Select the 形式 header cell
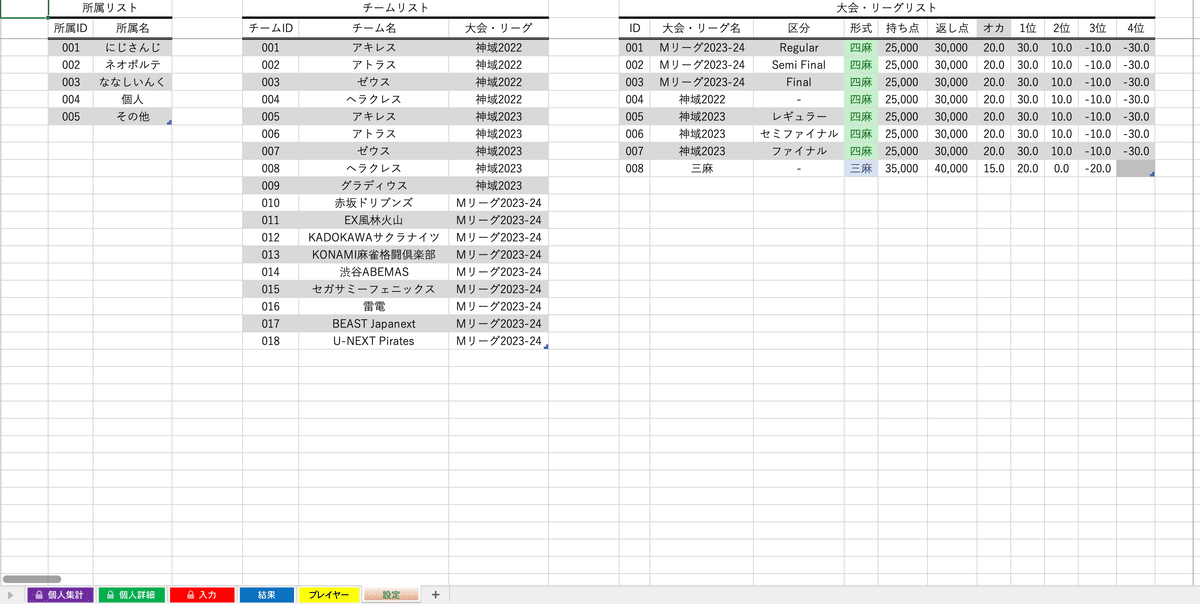Screen dimensions: 1200x604 pos(861,28)
